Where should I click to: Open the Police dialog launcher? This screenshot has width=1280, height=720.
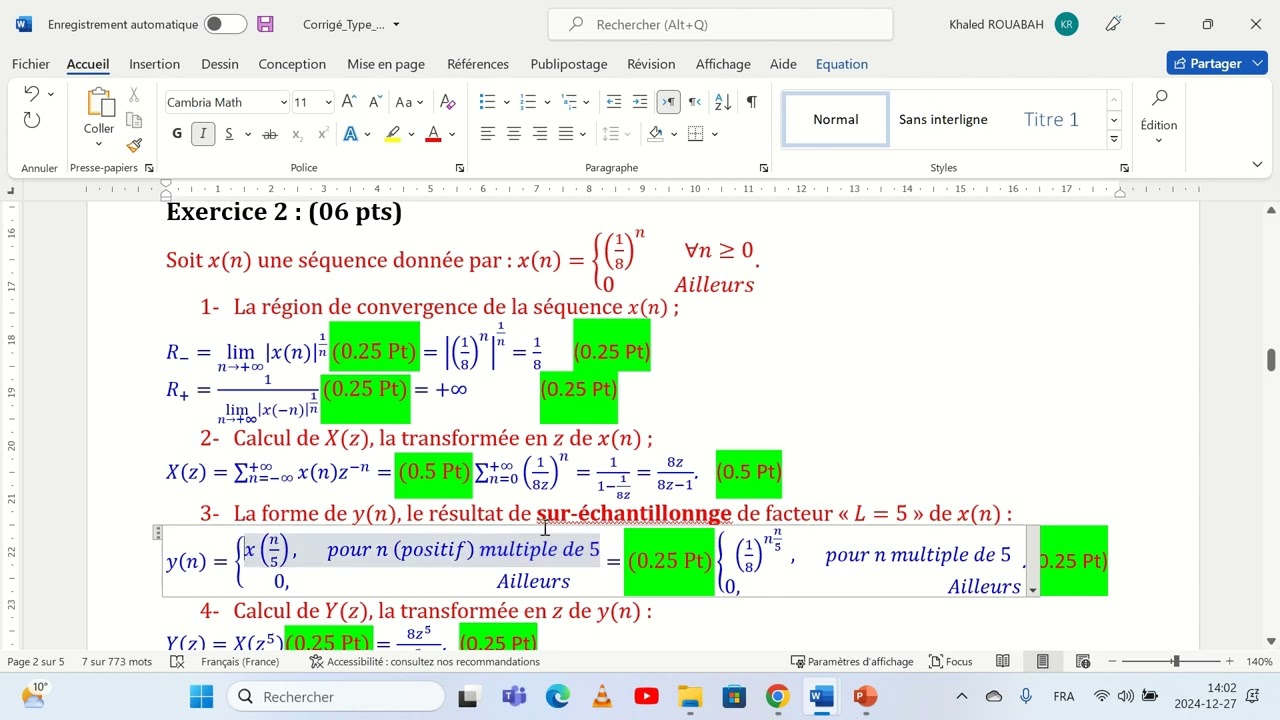coord(460,168)
